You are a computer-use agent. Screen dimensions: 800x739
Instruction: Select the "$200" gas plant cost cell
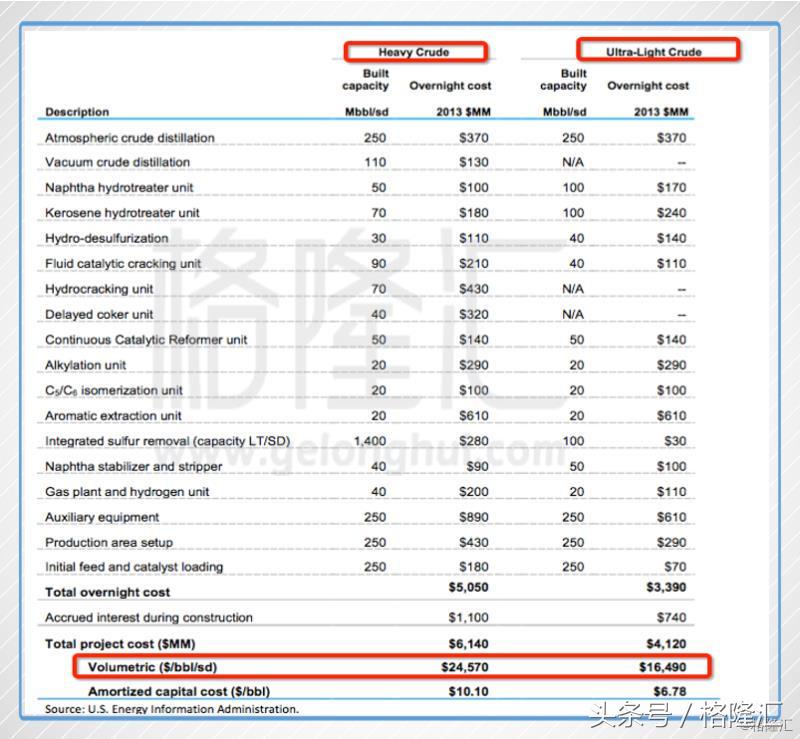[x=473, y=492]
